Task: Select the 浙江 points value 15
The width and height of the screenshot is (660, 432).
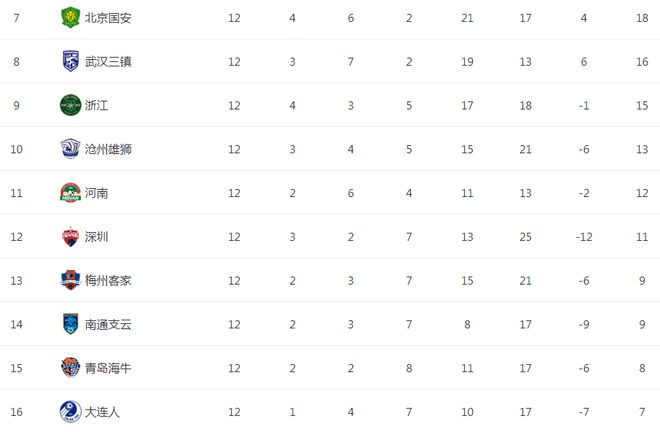Action: tap(642, 105)
